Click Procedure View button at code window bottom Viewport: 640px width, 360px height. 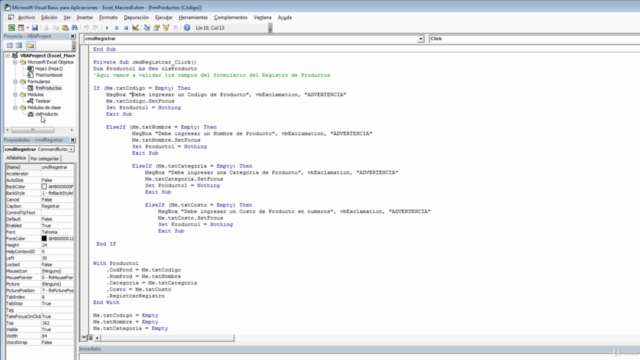[84, 338]
